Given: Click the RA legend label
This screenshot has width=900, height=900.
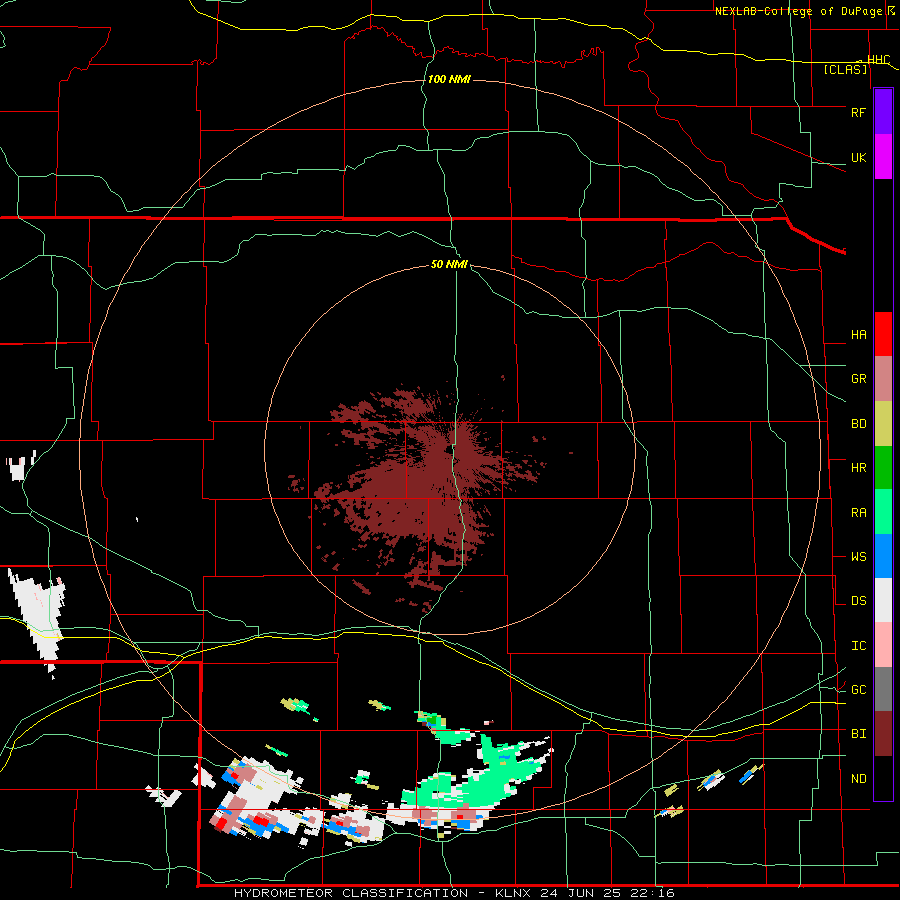Looking at the screenshot, I should (x=858, y=513).
